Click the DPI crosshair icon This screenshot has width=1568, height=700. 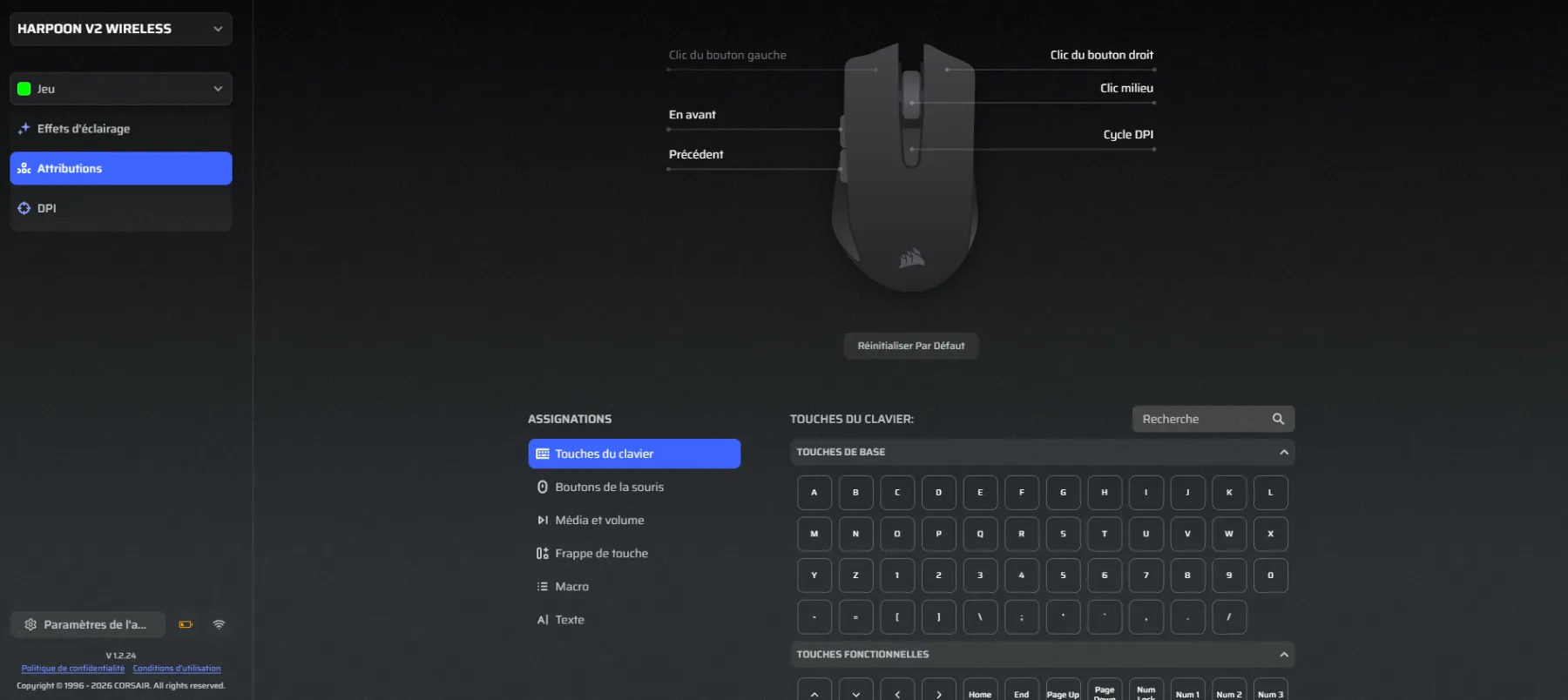(24, 208)
